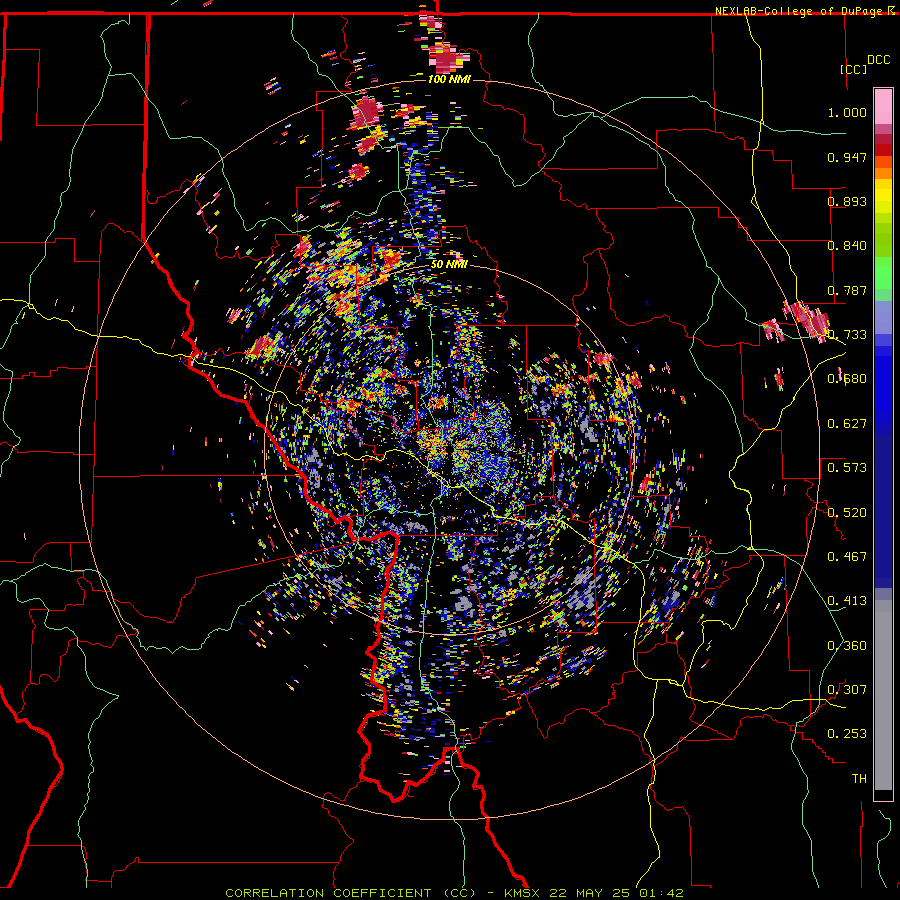This screenshot has width=900, height=900.
Task: Click the 1.000 scale value
Action: pyautogui.click(x=847, y=112)
